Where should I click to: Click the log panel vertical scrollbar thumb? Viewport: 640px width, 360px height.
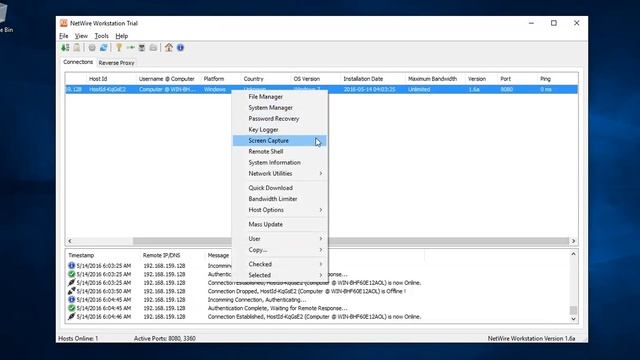573,310
